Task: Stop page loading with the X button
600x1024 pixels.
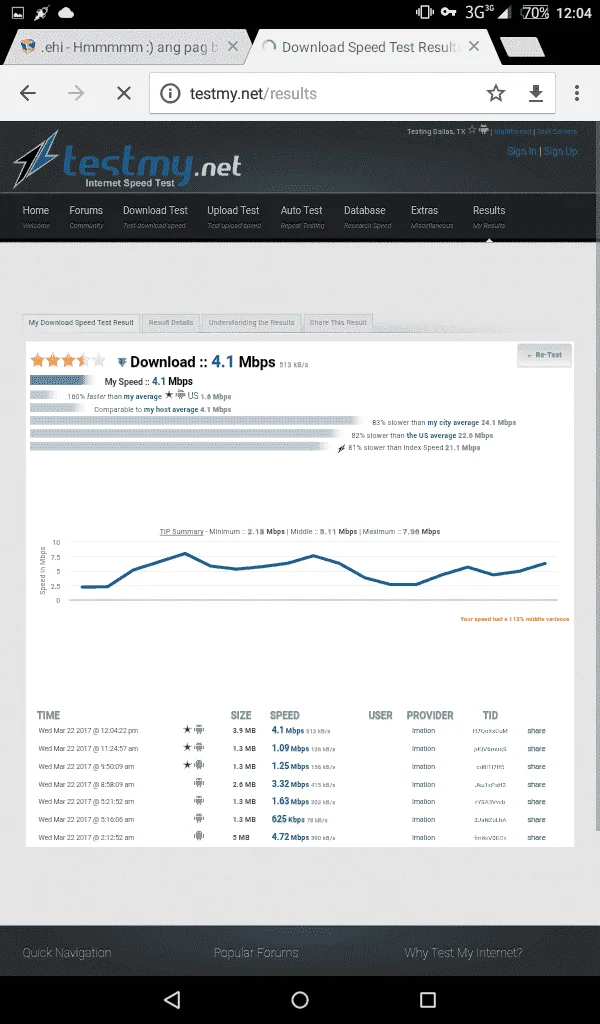Action: [x=123, y=93]
